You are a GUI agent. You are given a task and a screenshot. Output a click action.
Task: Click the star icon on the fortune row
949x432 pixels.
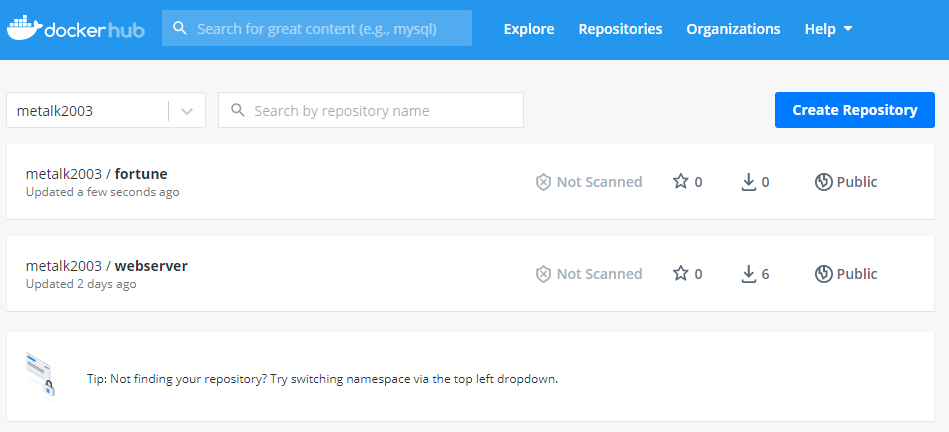(681, 181)
